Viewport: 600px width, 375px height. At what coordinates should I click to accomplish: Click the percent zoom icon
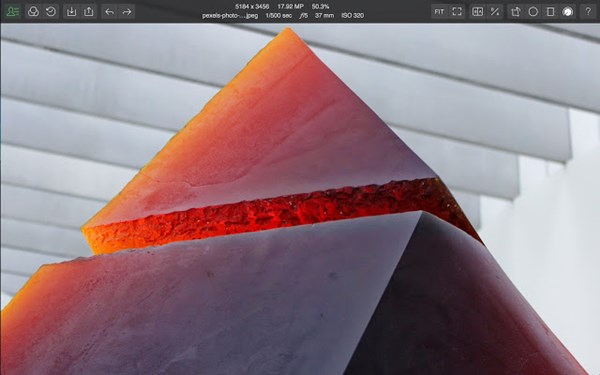[495, 11]
